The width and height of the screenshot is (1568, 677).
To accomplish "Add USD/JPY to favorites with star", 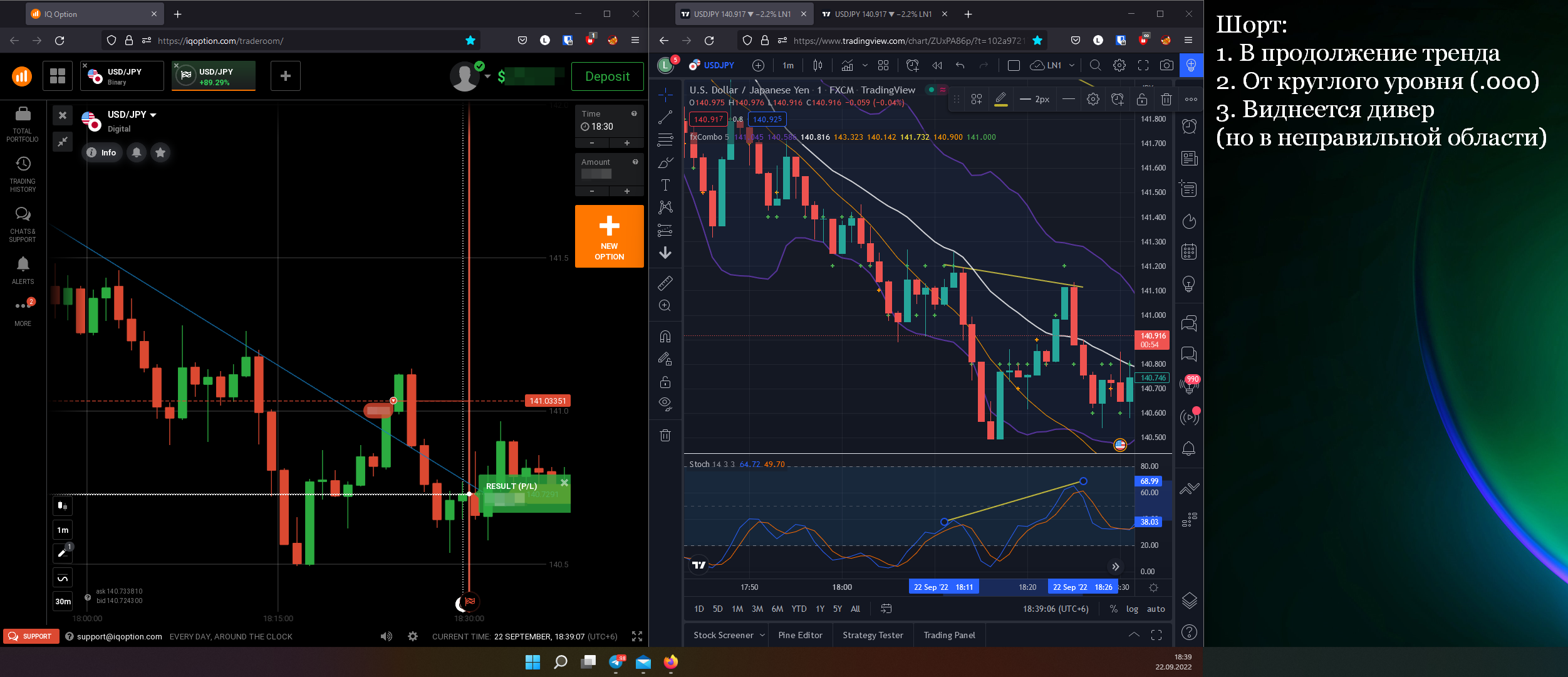I will point(160,152).
